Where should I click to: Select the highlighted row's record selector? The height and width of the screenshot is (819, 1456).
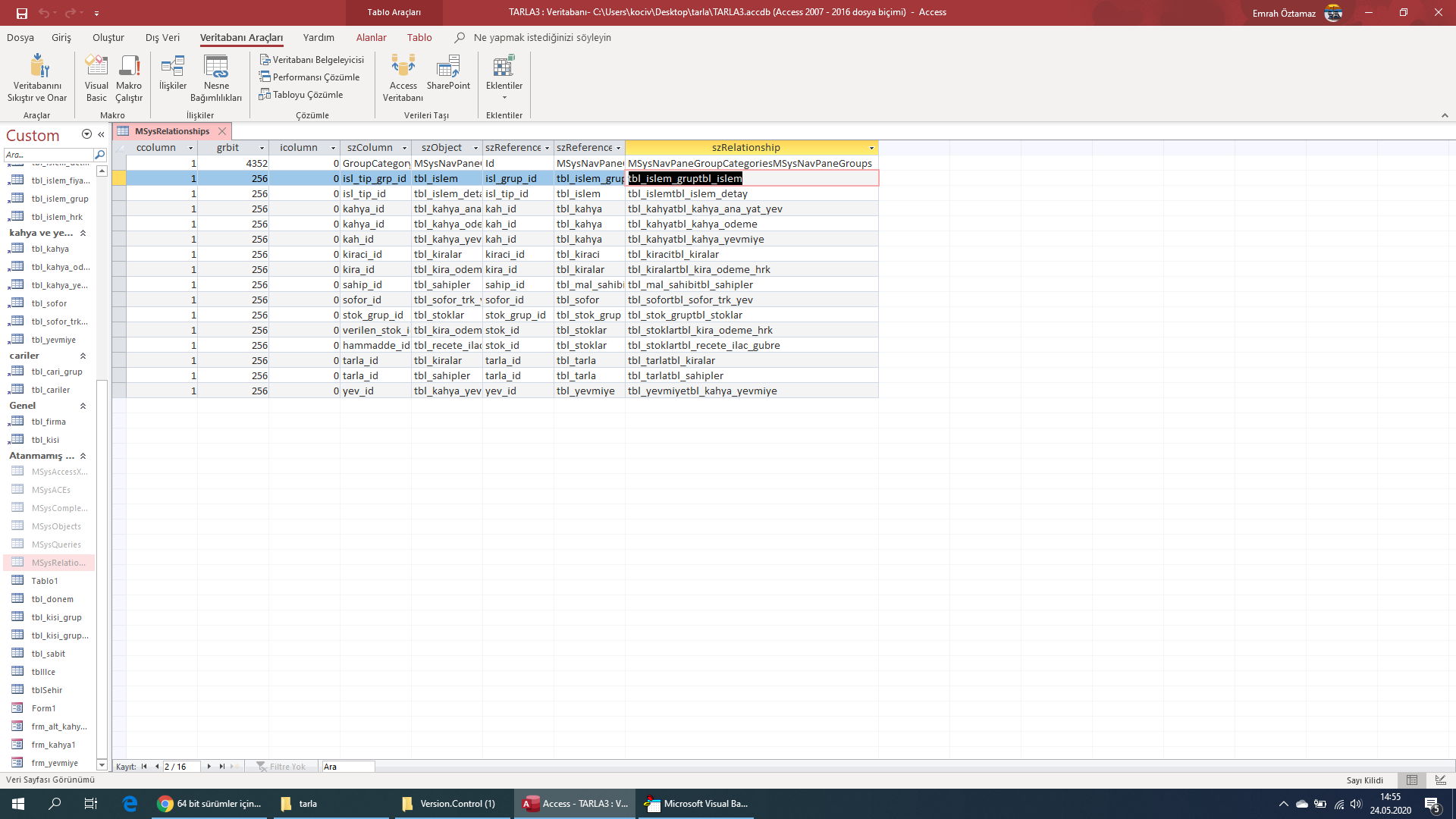pos(119,178)
